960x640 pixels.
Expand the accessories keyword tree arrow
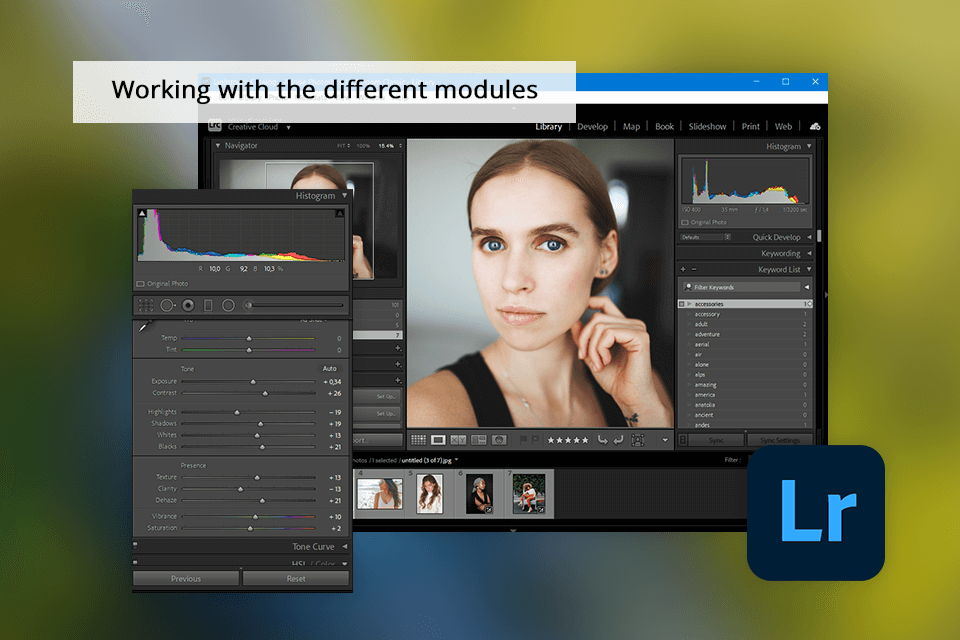coord(689,304)
